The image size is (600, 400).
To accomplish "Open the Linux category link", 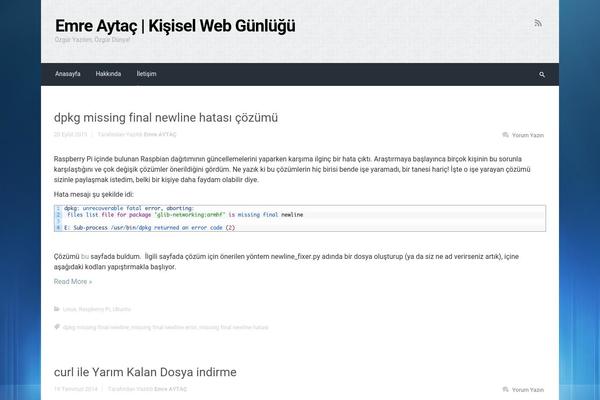I will click(69, 309).
